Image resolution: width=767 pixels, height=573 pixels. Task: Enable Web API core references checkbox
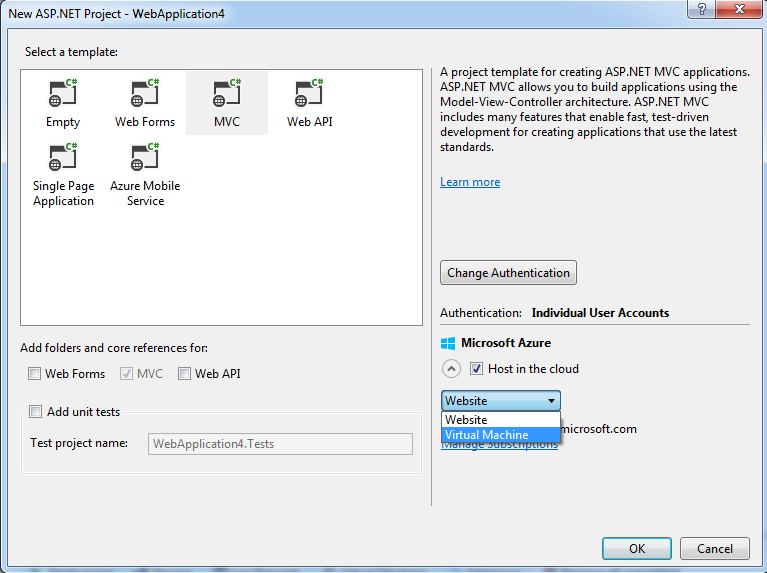pyautogui.click(x=184, y=374)
